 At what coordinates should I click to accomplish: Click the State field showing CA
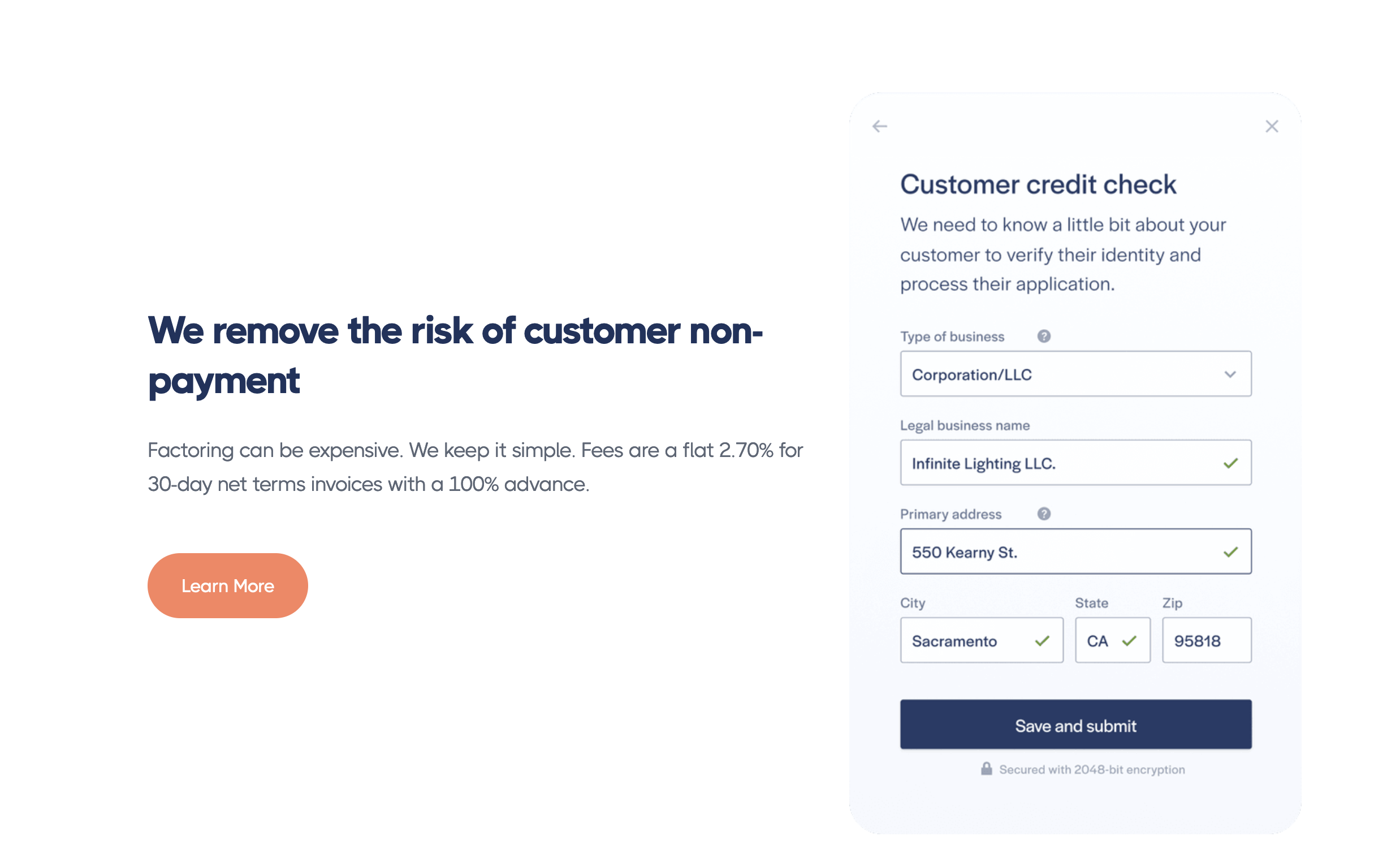tap(1099, 641)
